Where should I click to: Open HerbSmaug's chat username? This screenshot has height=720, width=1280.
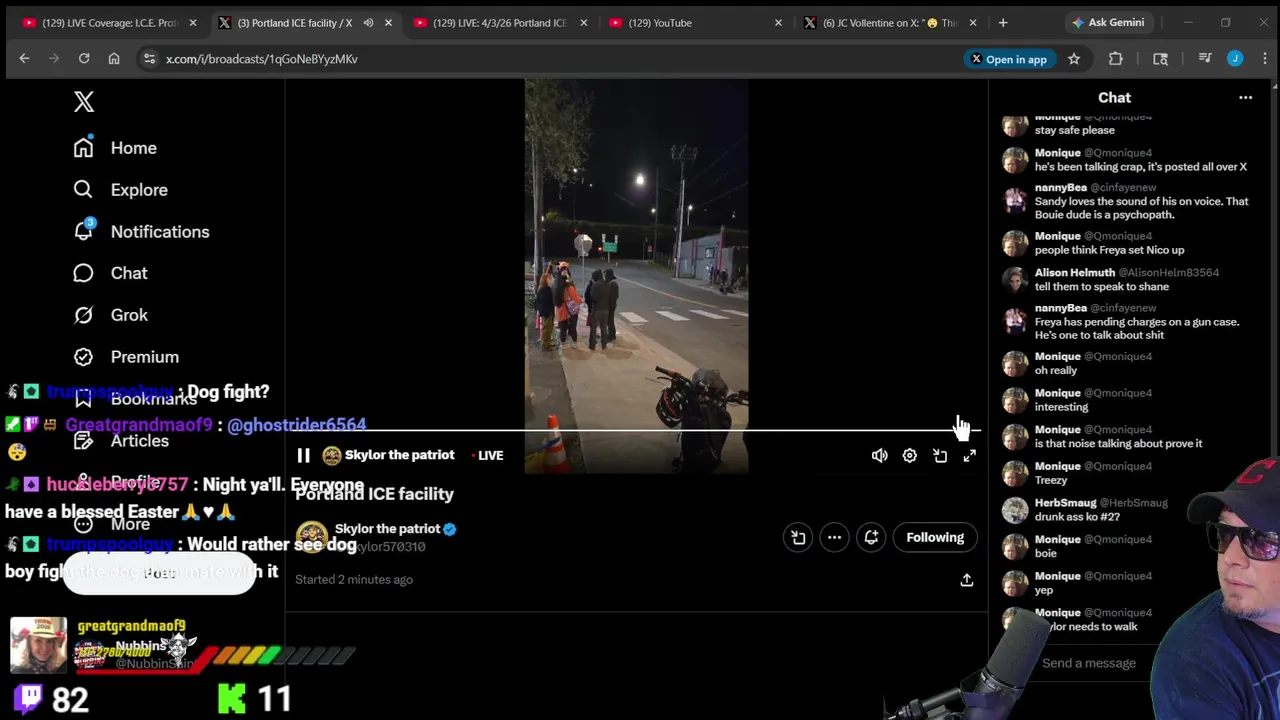click(x=1065, y=503)
